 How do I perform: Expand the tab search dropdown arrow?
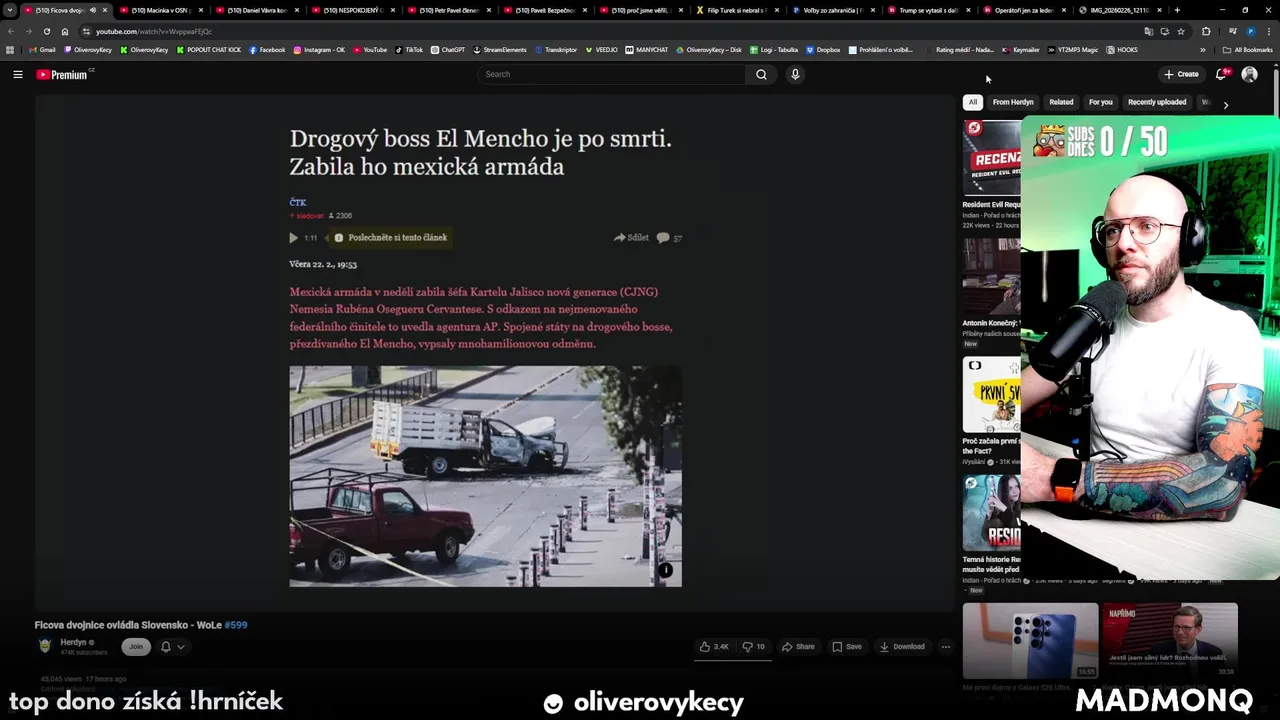(x=10, y=10)
